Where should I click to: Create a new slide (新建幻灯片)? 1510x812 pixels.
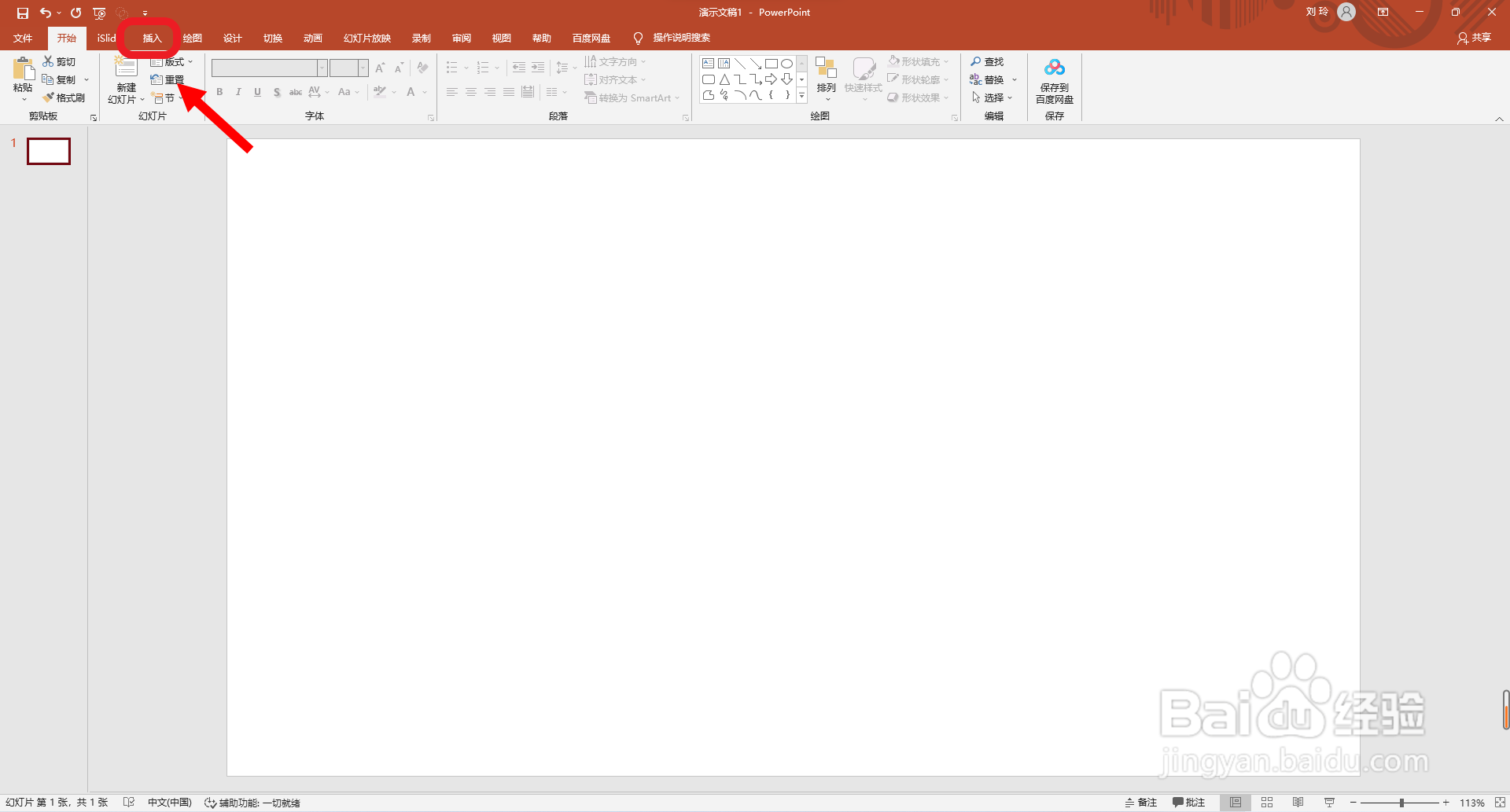(126, 79)
